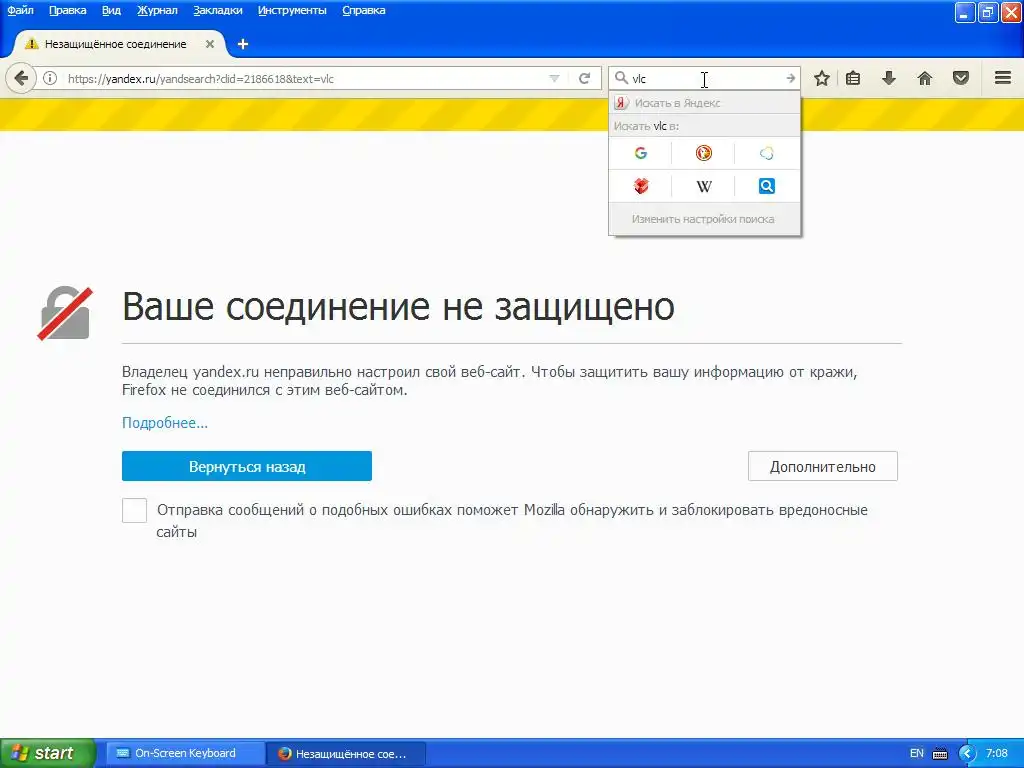Expand hidden tray icons arrow

click(967, 754)
